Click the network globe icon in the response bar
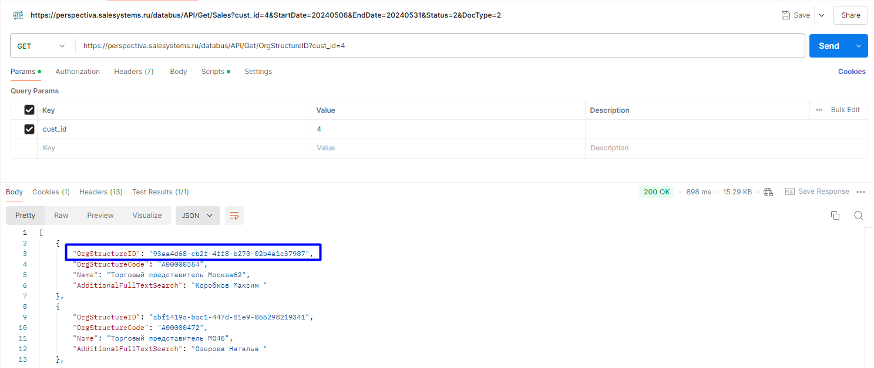Viewport: 874px width, 368px height. [769, 192]
